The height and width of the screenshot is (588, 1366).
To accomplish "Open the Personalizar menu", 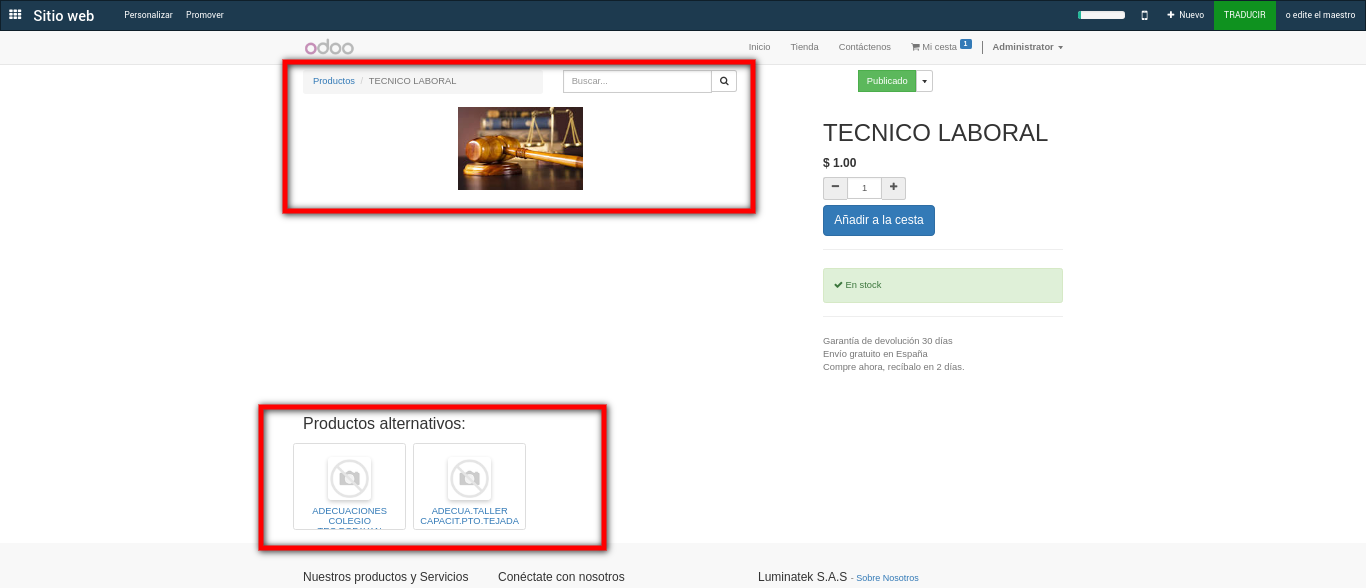I will coord(148,15).
